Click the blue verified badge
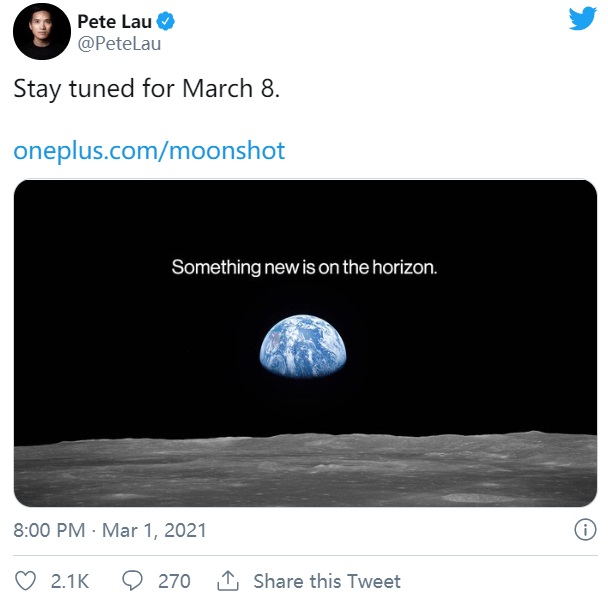608x600 pixels. [166, 21]
